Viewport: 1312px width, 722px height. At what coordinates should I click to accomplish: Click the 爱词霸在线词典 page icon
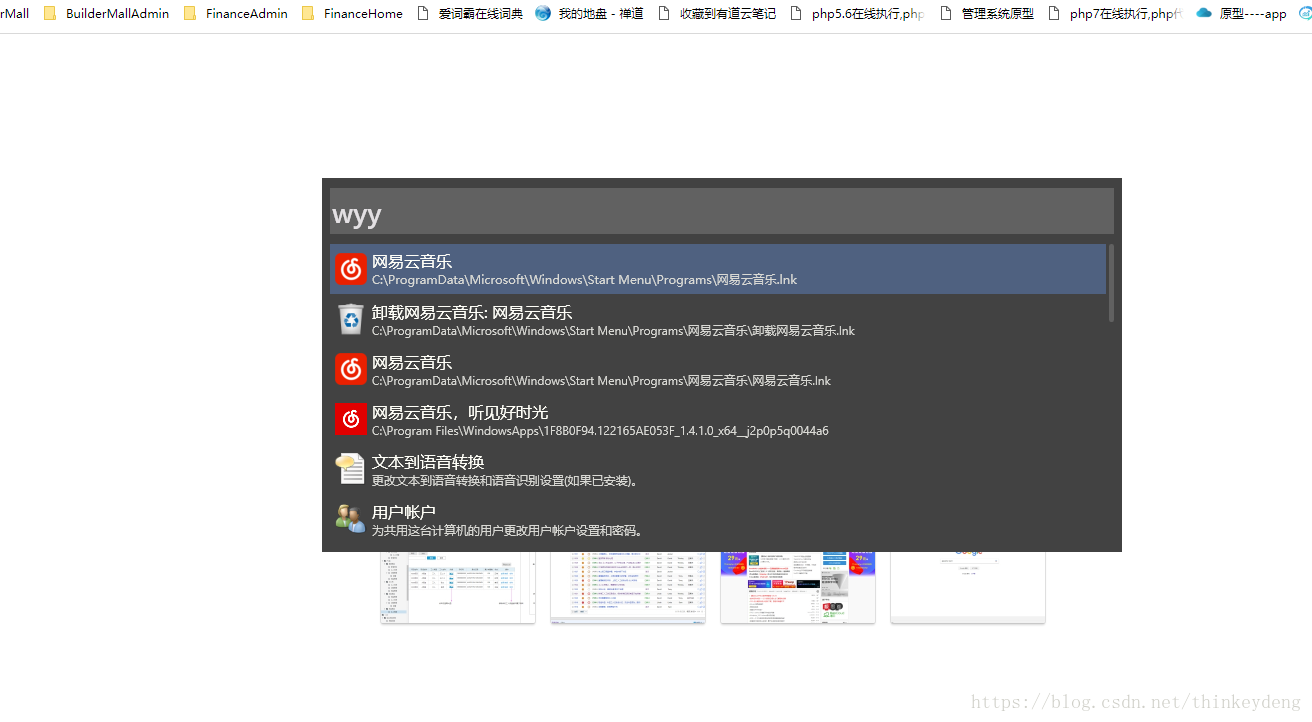coord(423,13)
